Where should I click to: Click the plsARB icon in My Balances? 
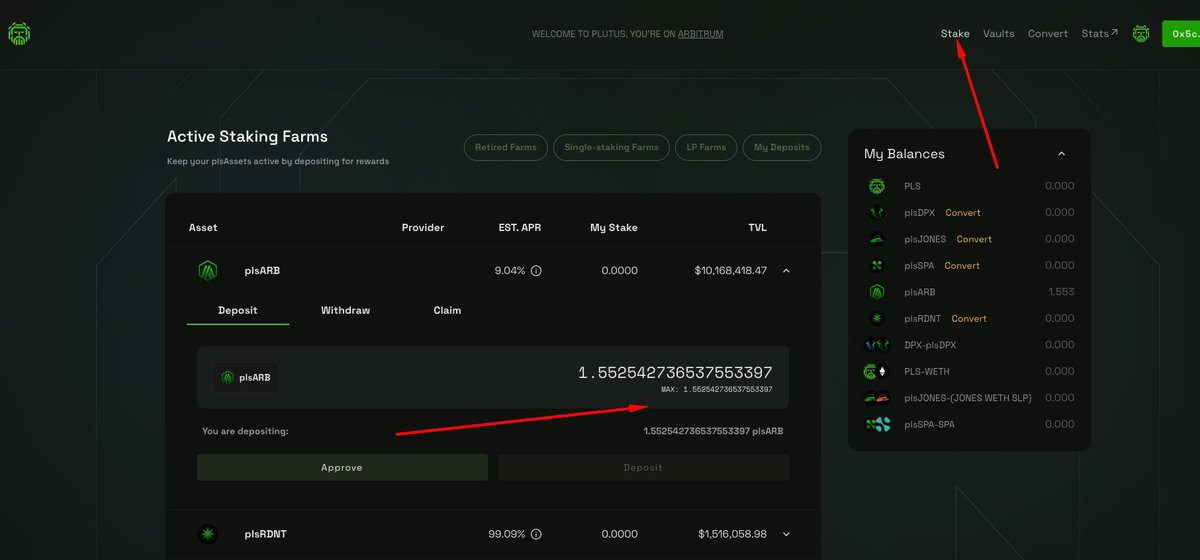pos(876,292)
